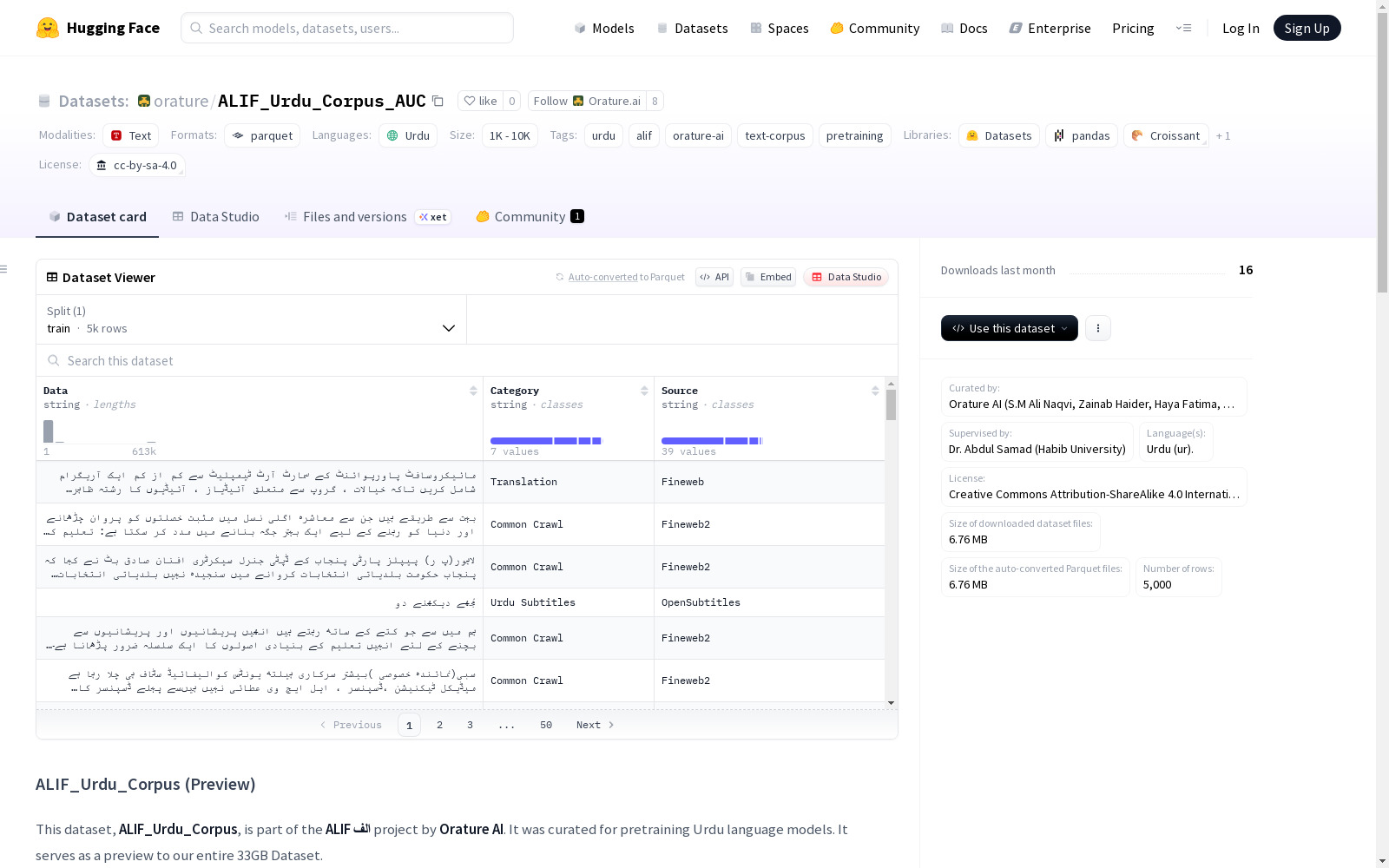Select the pretraining tag
Image resolution: width=1389 pixels, height=868 pixels.
(x=855, y=135)
